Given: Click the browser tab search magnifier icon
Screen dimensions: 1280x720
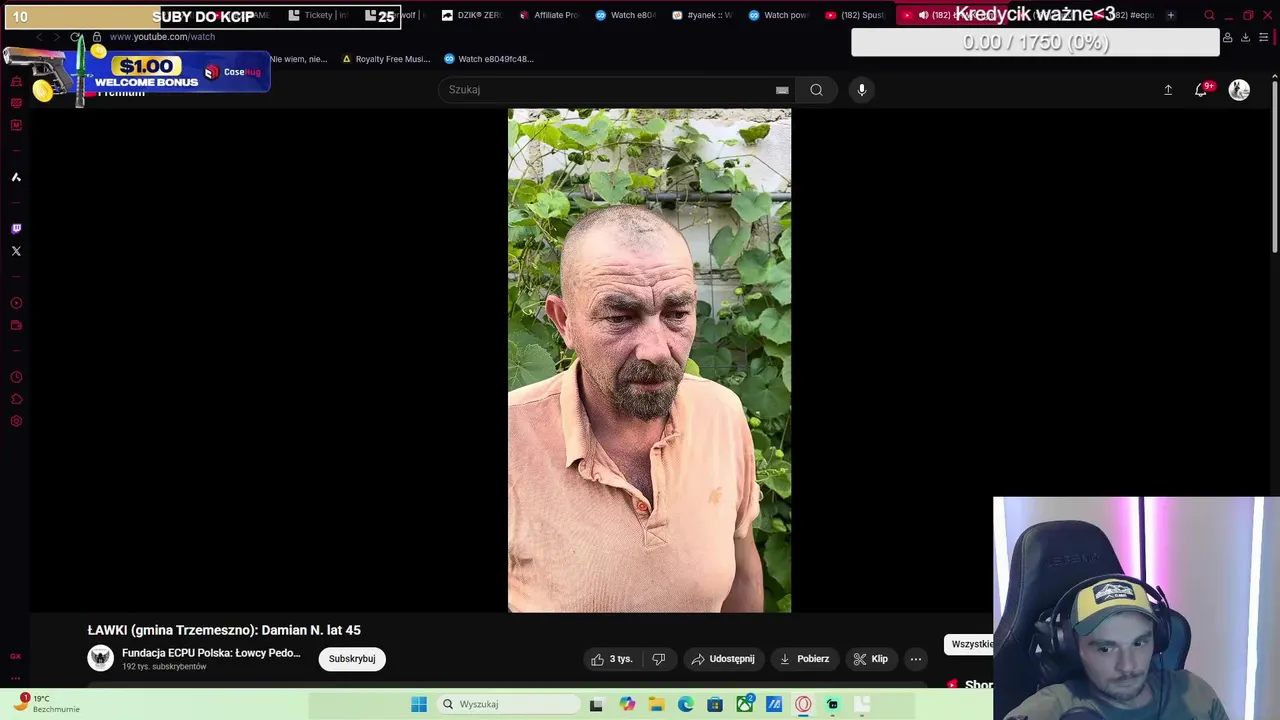Looking at the screenshot, I should click(x=1209, y=15).
